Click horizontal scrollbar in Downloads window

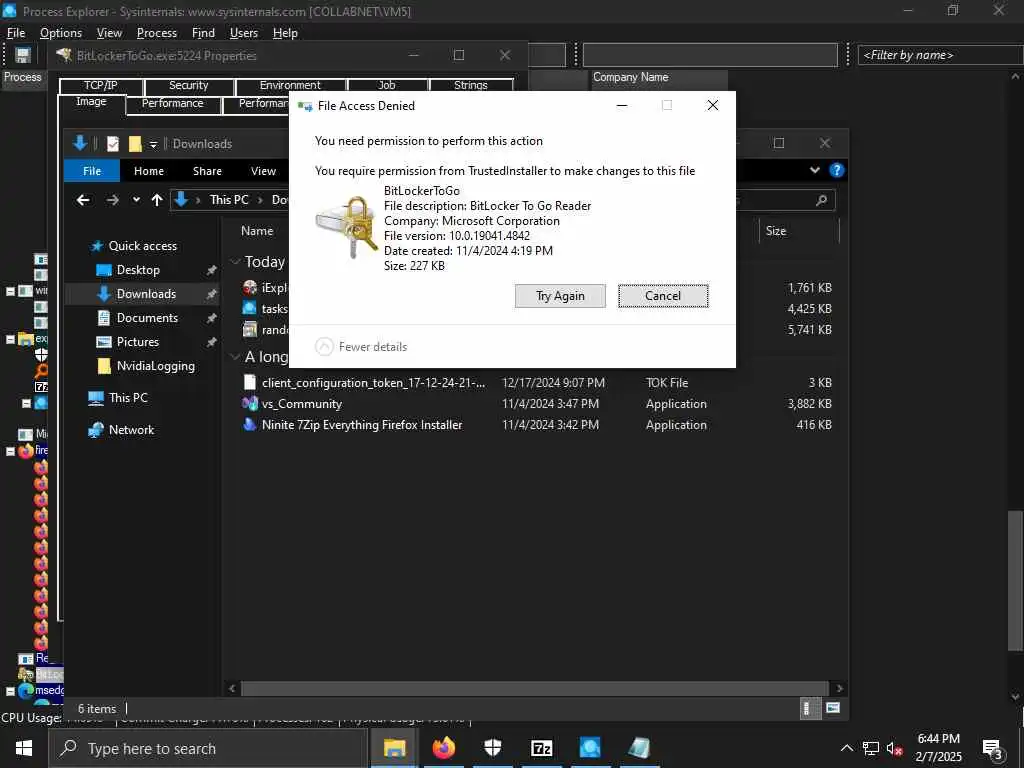534,688
